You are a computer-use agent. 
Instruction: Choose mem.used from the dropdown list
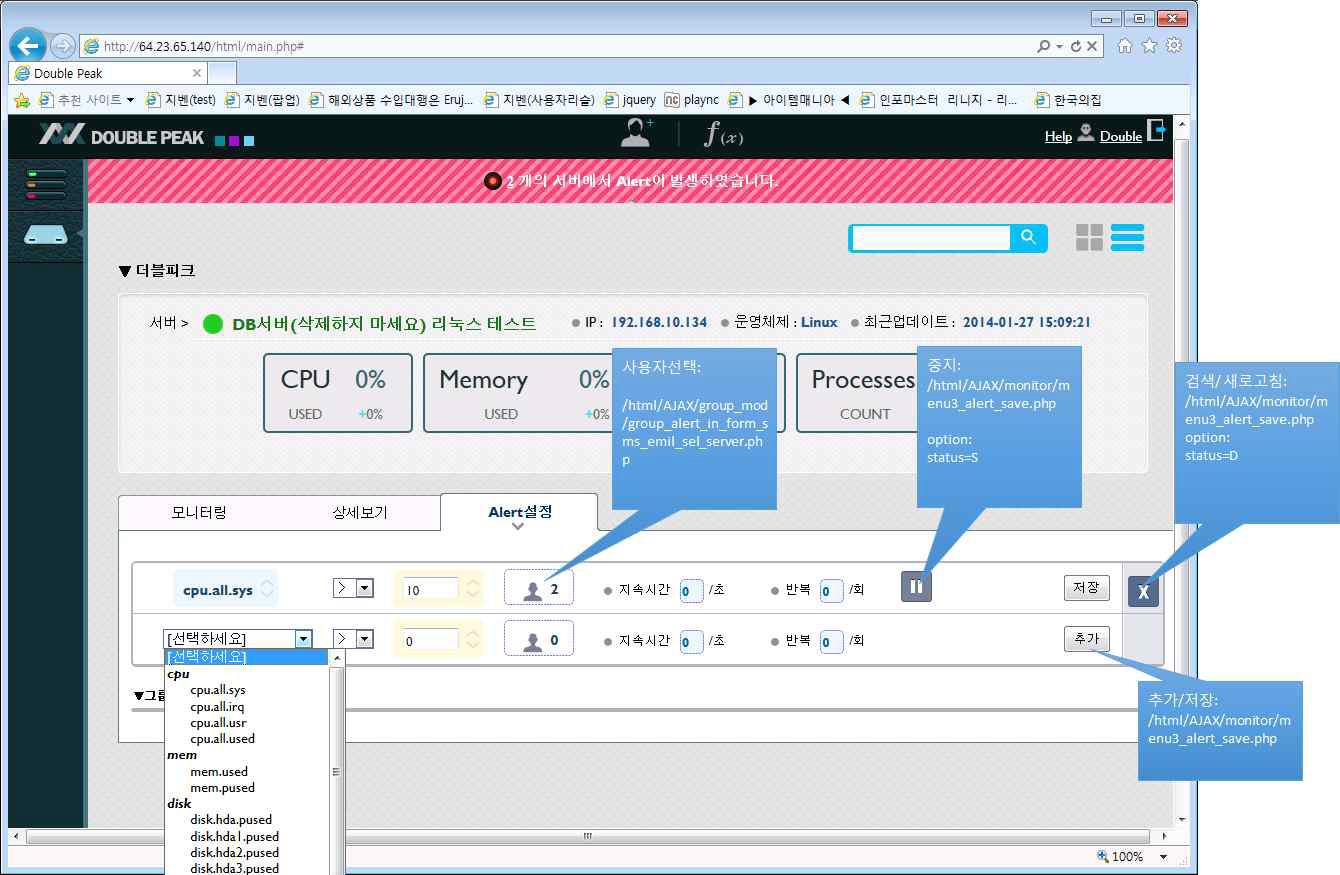[x=219, y=772]
